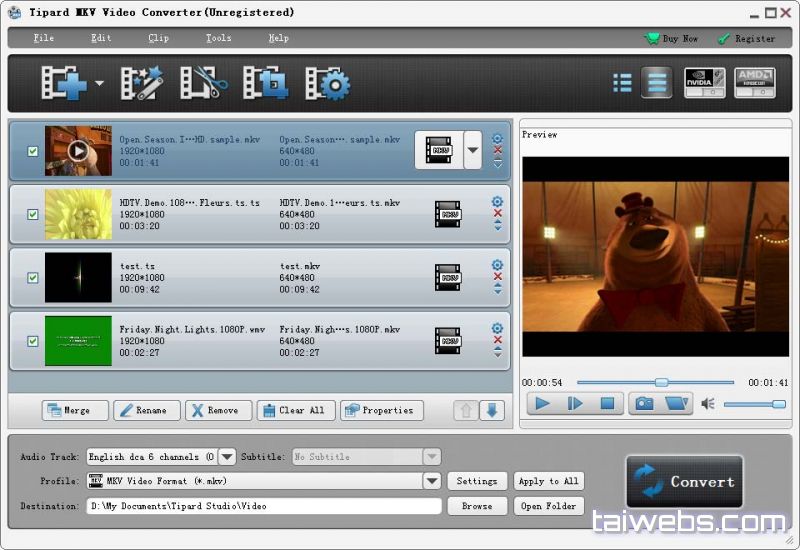The height and width of the screenshot is (550, 800).
Task: Take a snapshot with camera icon
Action: [x=644, y=403]
